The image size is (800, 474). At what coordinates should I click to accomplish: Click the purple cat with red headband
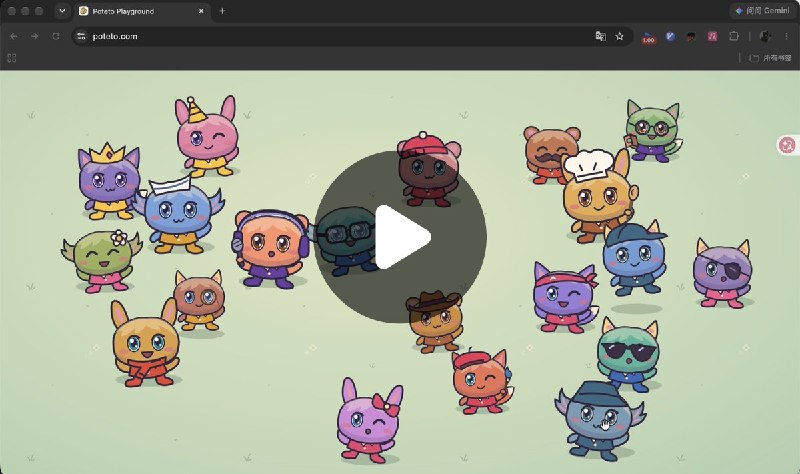564,297
